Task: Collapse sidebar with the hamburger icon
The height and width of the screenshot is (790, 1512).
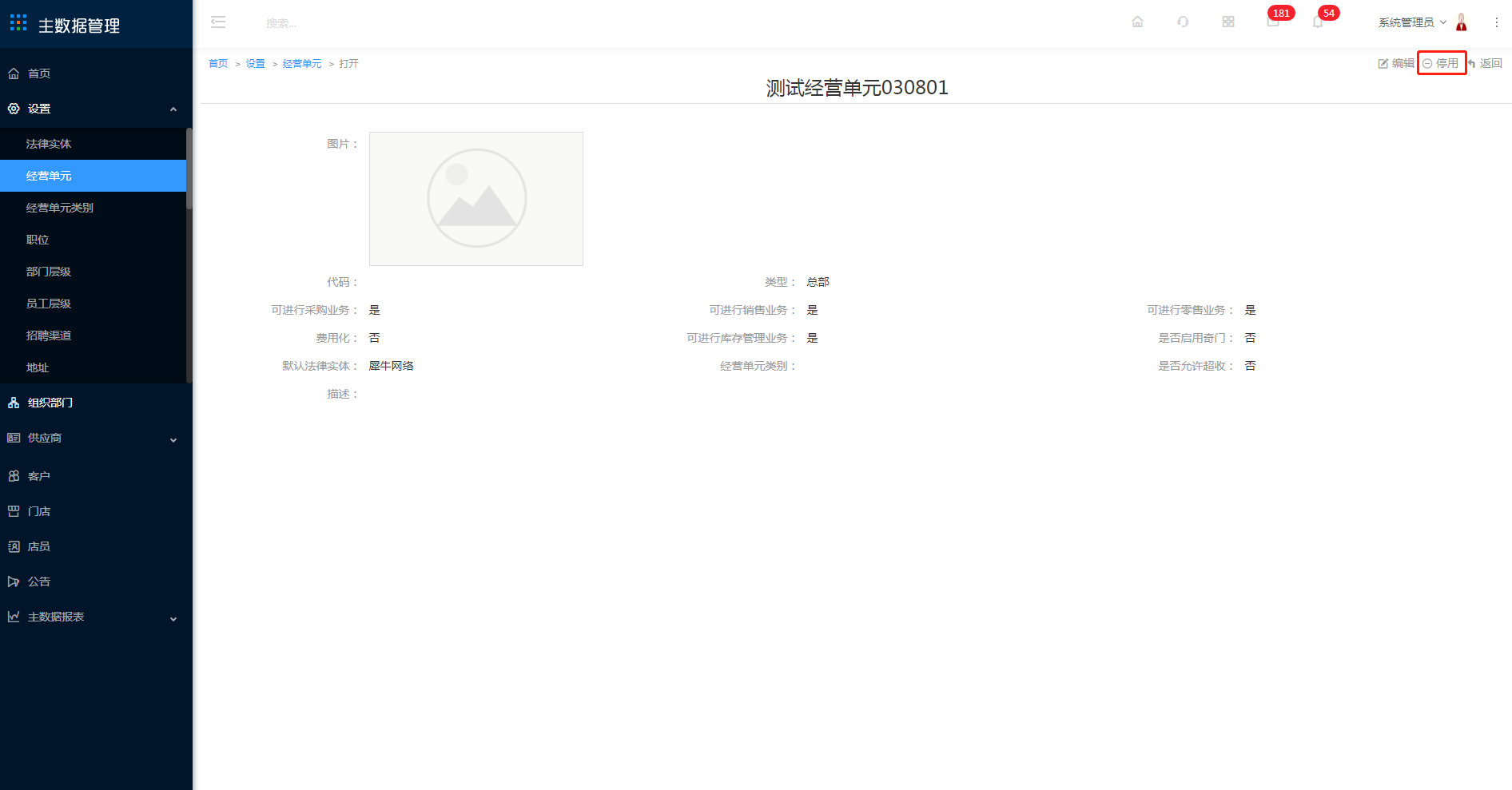Action: [x=218, y=22]
